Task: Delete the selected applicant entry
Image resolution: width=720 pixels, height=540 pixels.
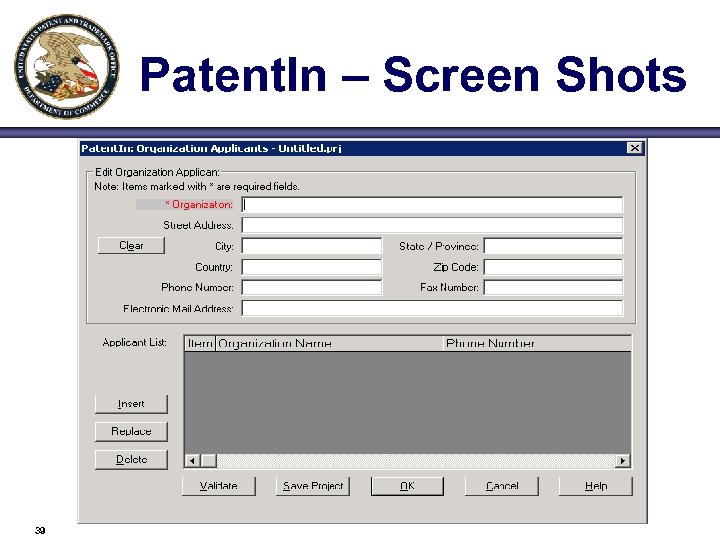Action: [131, 460]
